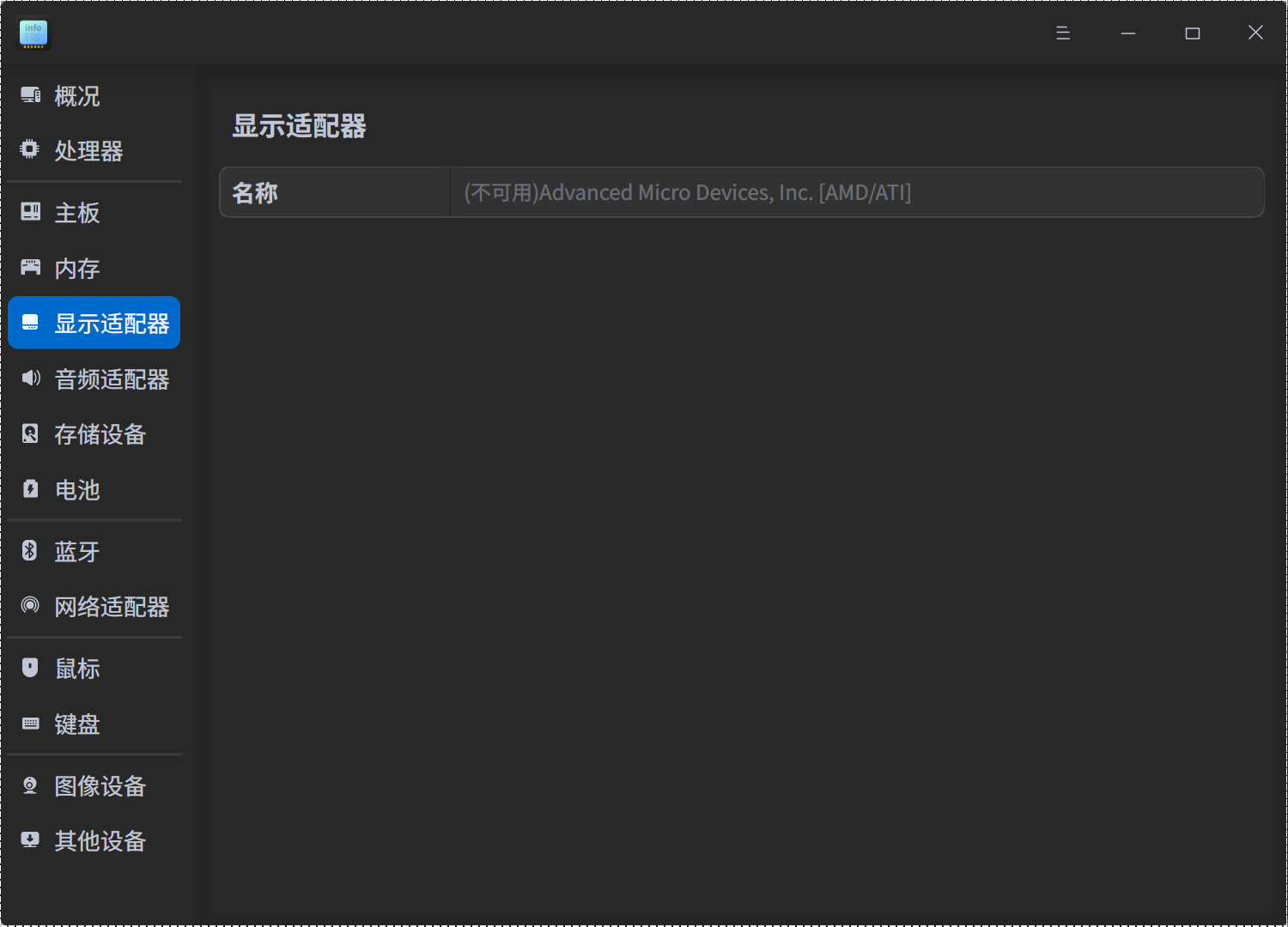Select the 蓝牙 Bluetooth icon

pyautogui.click(x=31, y=550)
